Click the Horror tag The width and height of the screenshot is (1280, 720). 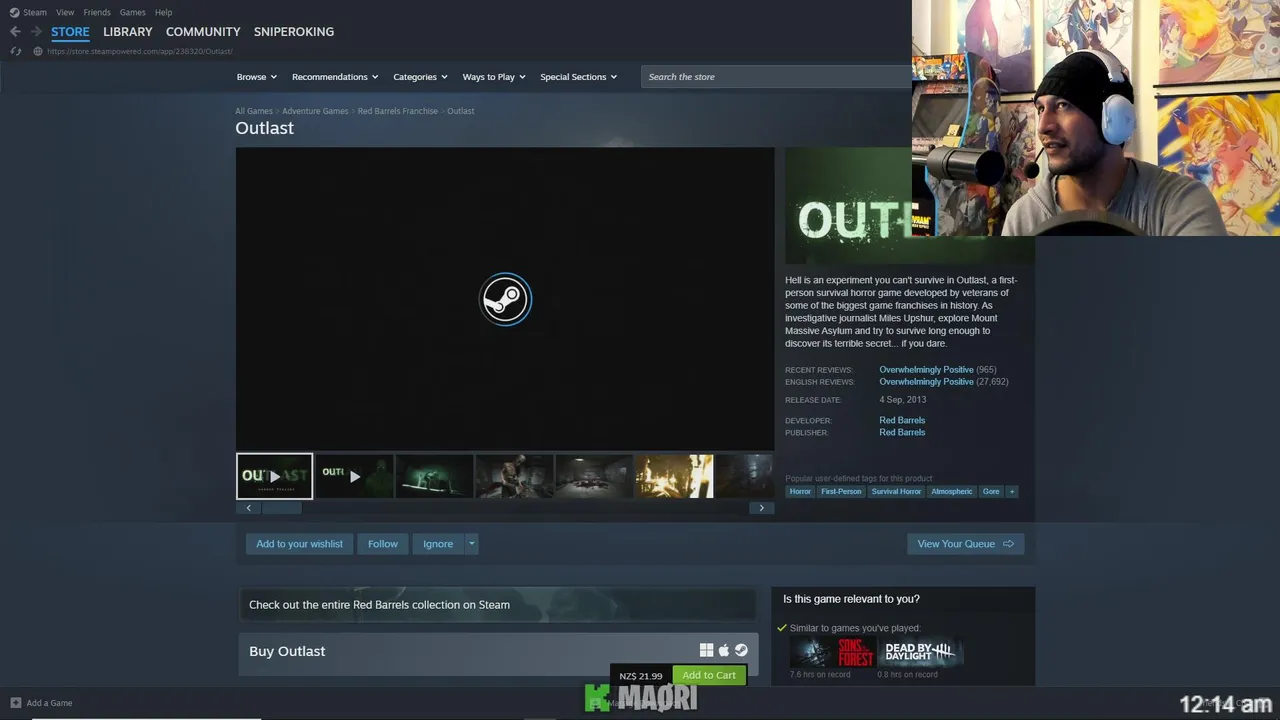coord(800,491)
